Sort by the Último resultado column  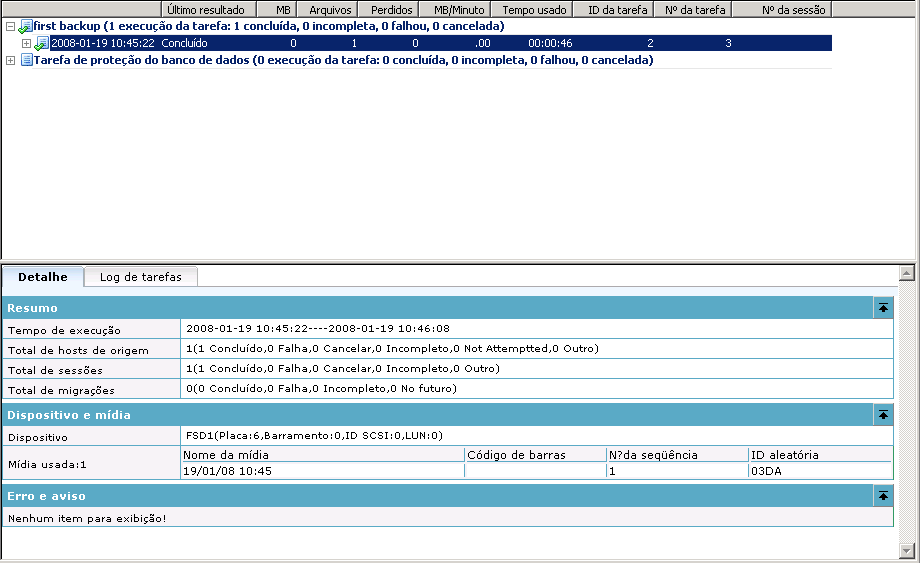(x=209, y=9)
